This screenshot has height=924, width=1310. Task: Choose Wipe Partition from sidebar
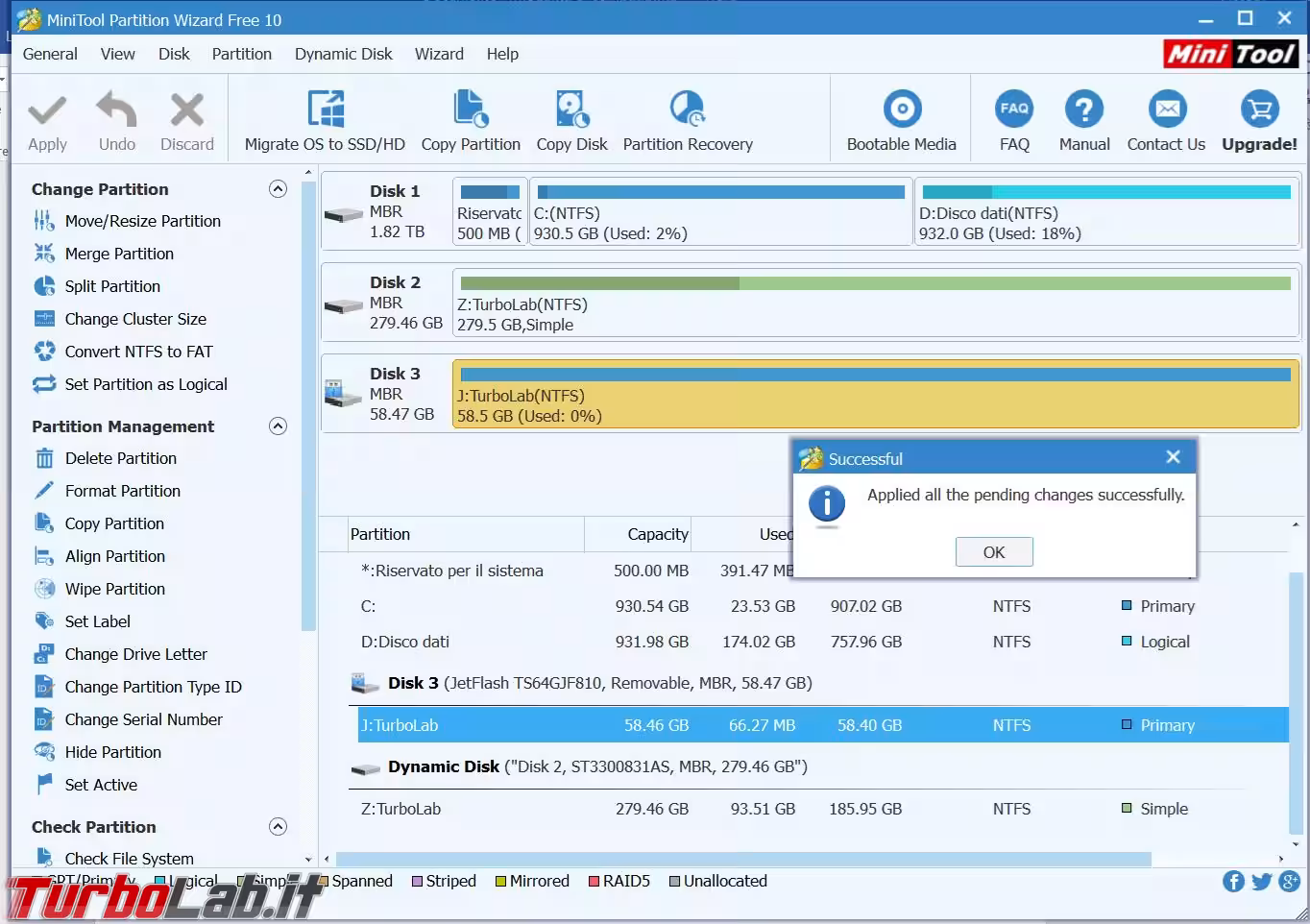pos(114,589)
